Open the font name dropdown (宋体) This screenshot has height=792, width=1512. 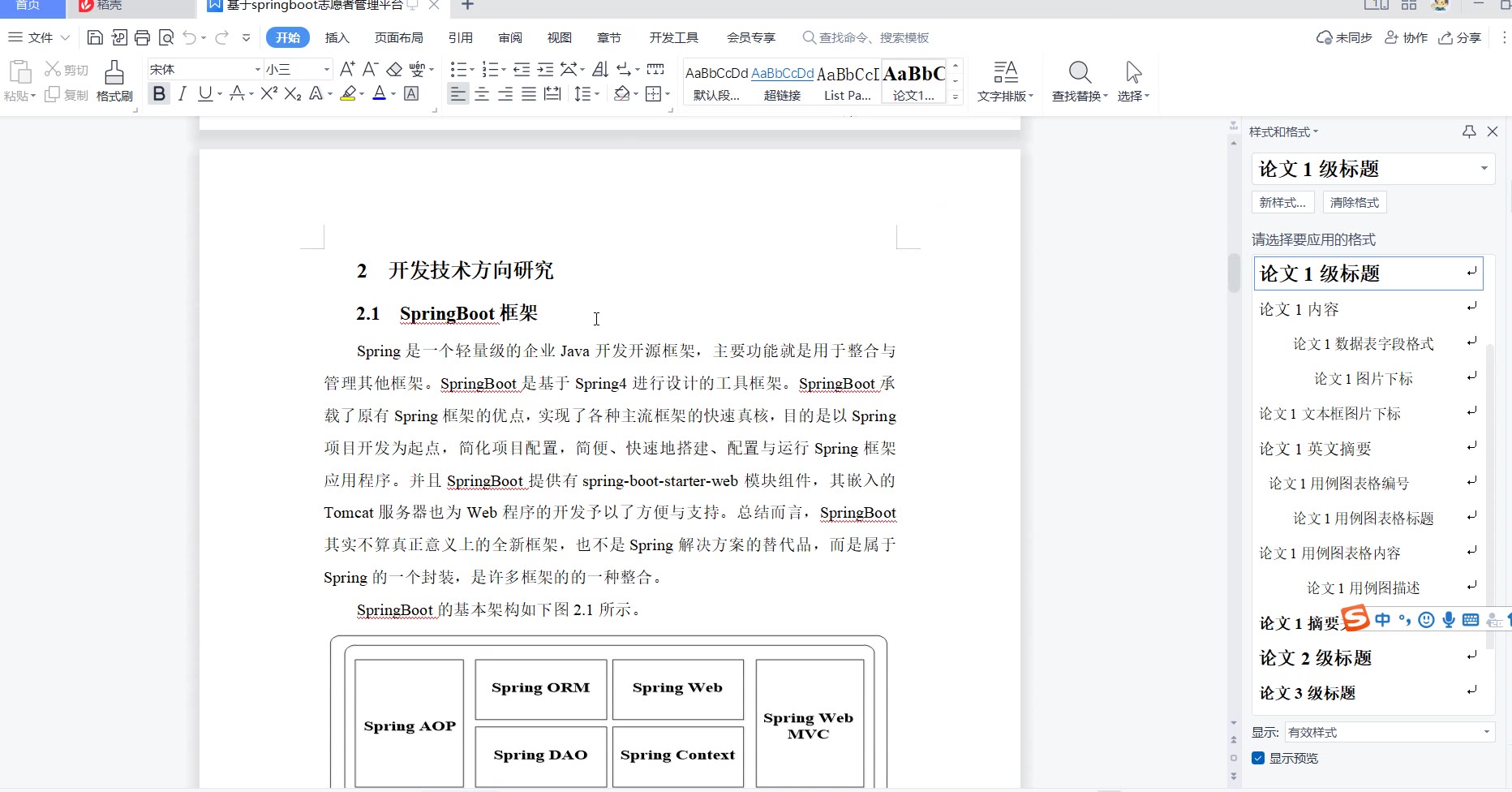258,70
